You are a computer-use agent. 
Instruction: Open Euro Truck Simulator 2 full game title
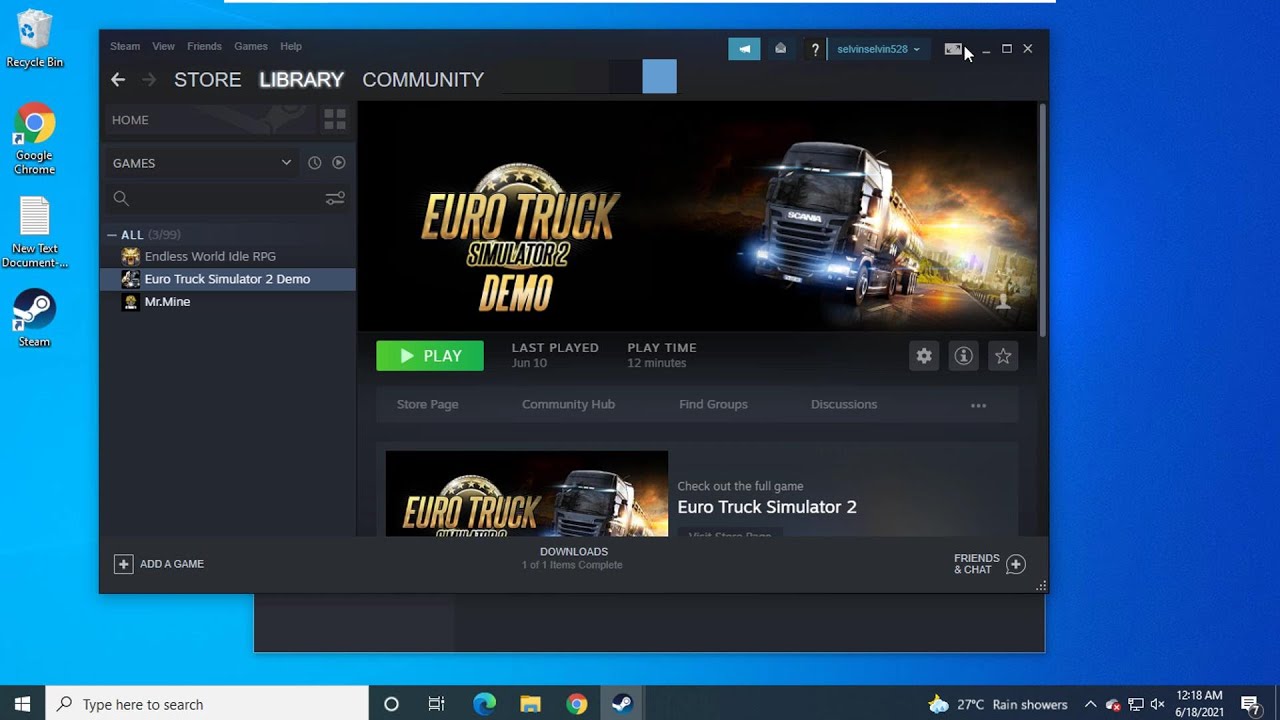767,507
